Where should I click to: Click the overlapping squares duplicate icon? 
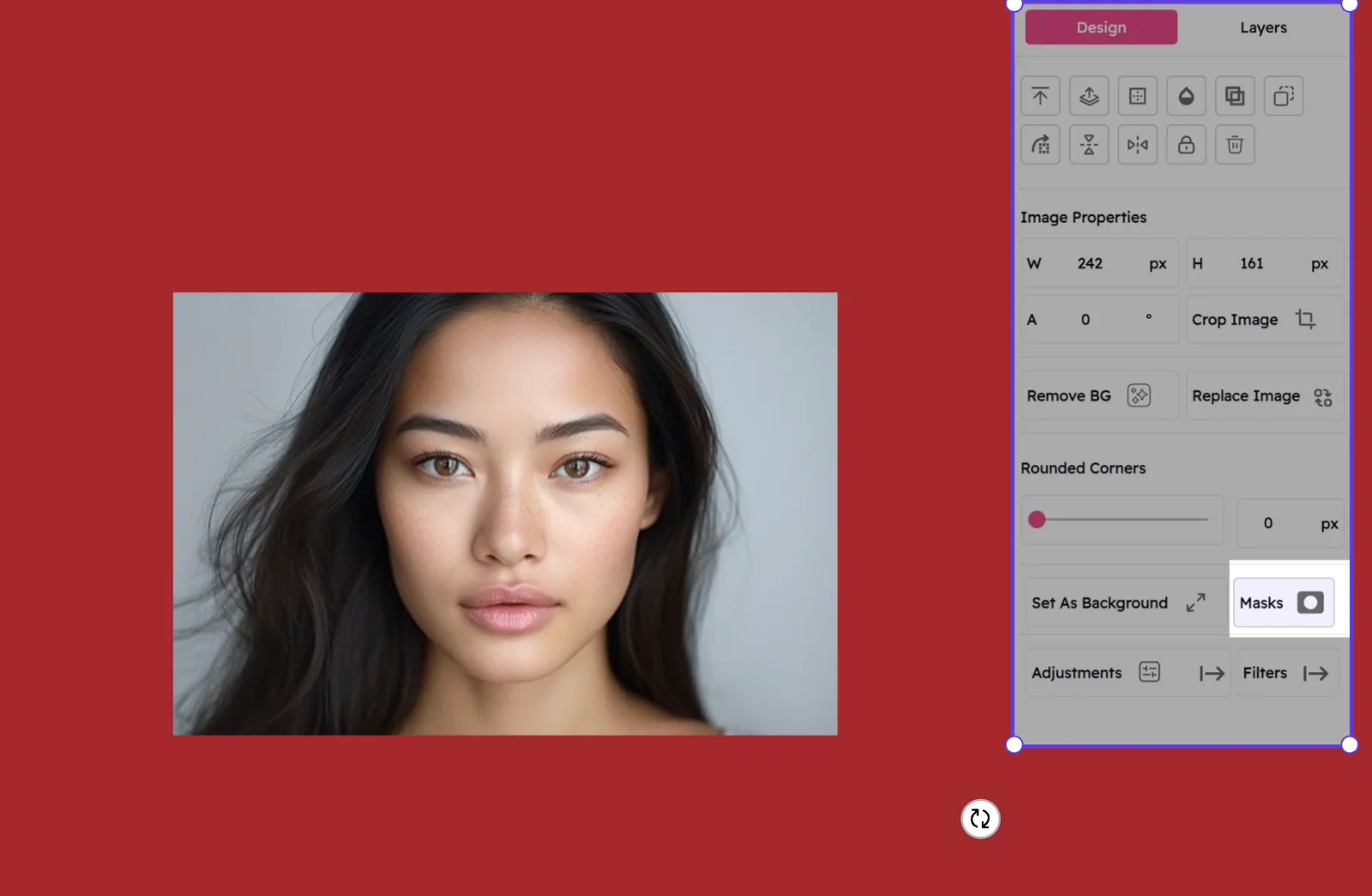coord(1235,96)
